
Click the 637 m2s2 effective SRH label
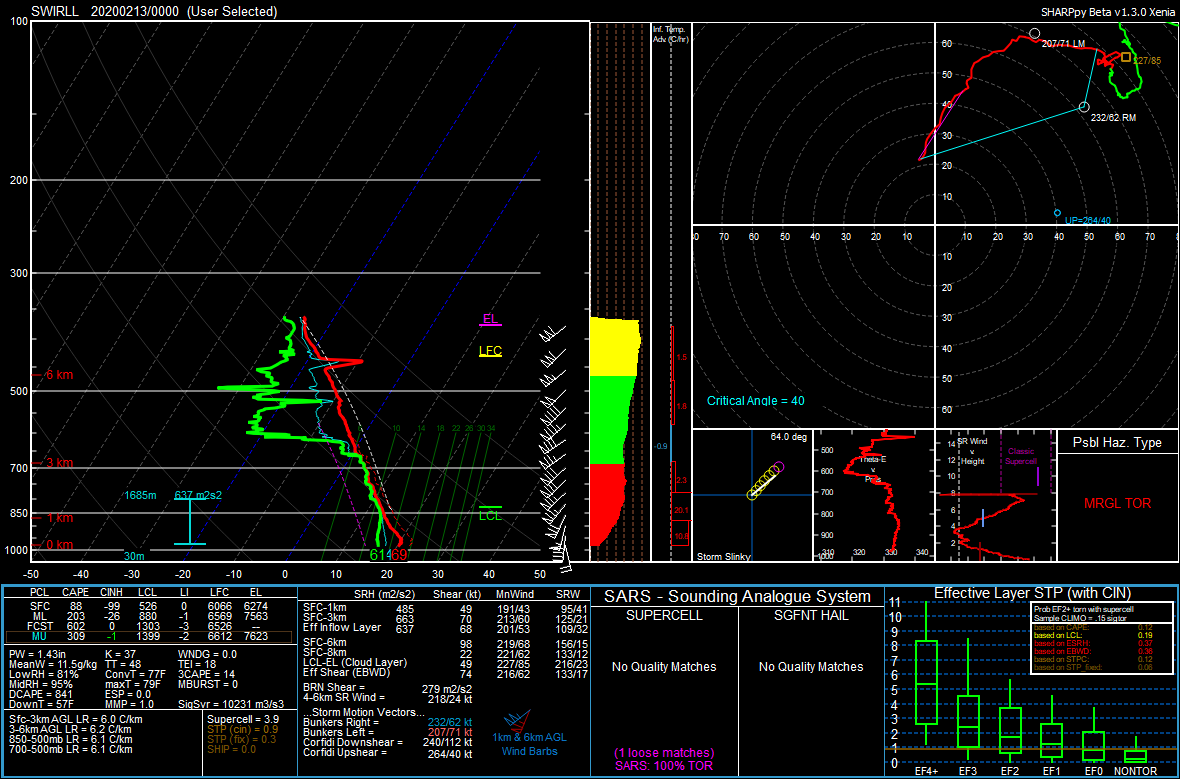click(x=198, y=495)
